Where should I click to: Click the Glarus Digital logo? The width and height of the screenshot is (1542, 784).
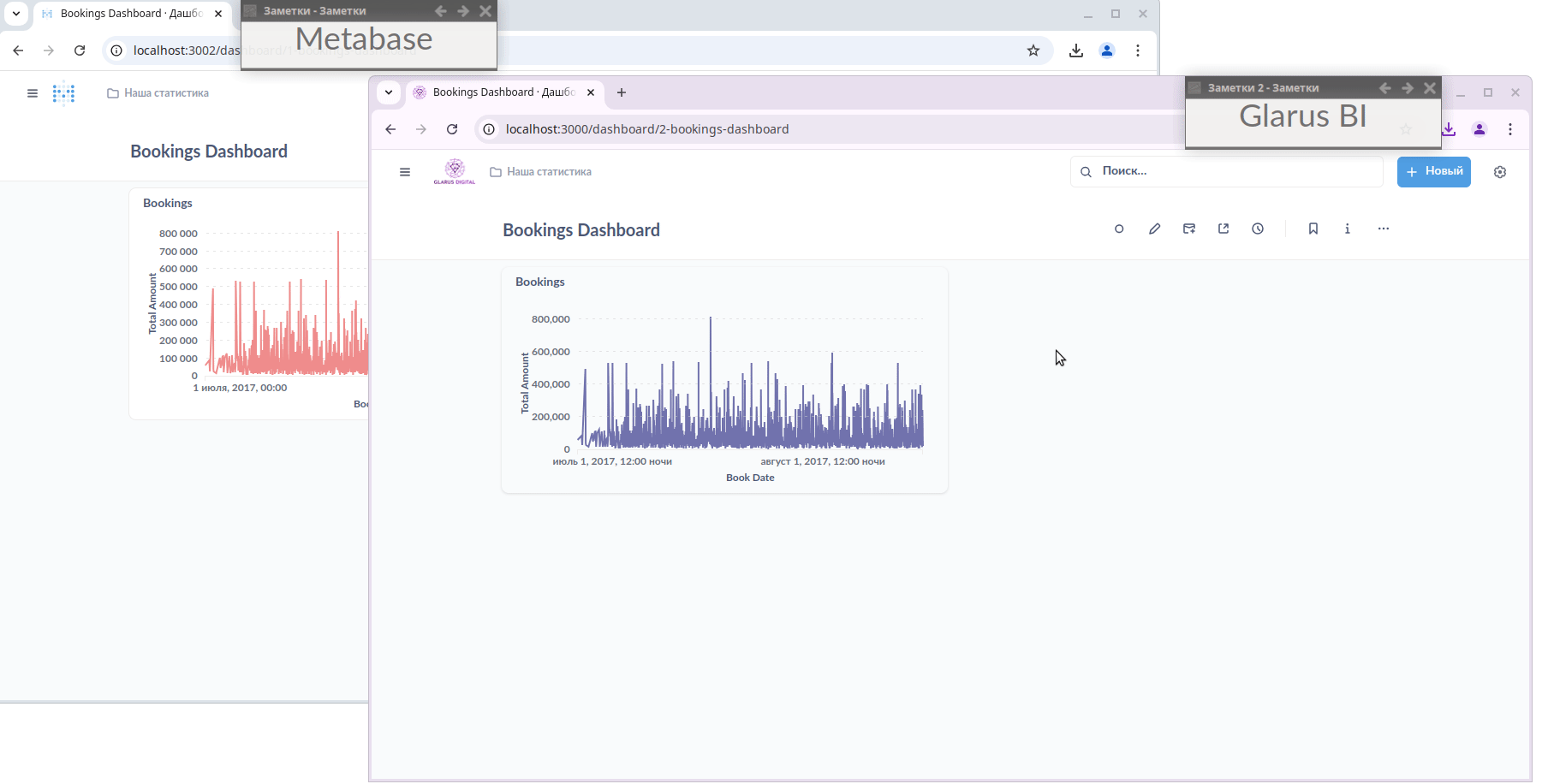(x=454, y=171)
